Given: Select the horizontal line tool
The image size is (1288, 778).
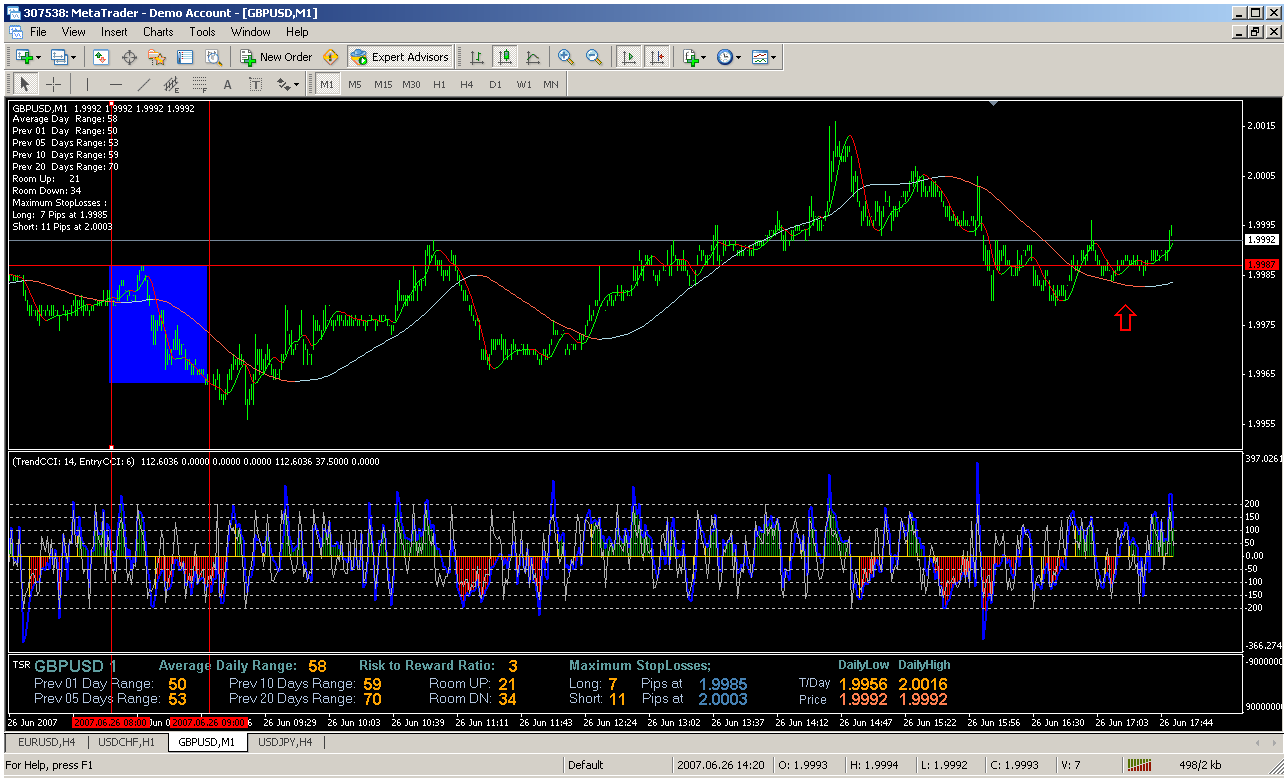Looking at the screenshot, I should [x=116, y=85].
